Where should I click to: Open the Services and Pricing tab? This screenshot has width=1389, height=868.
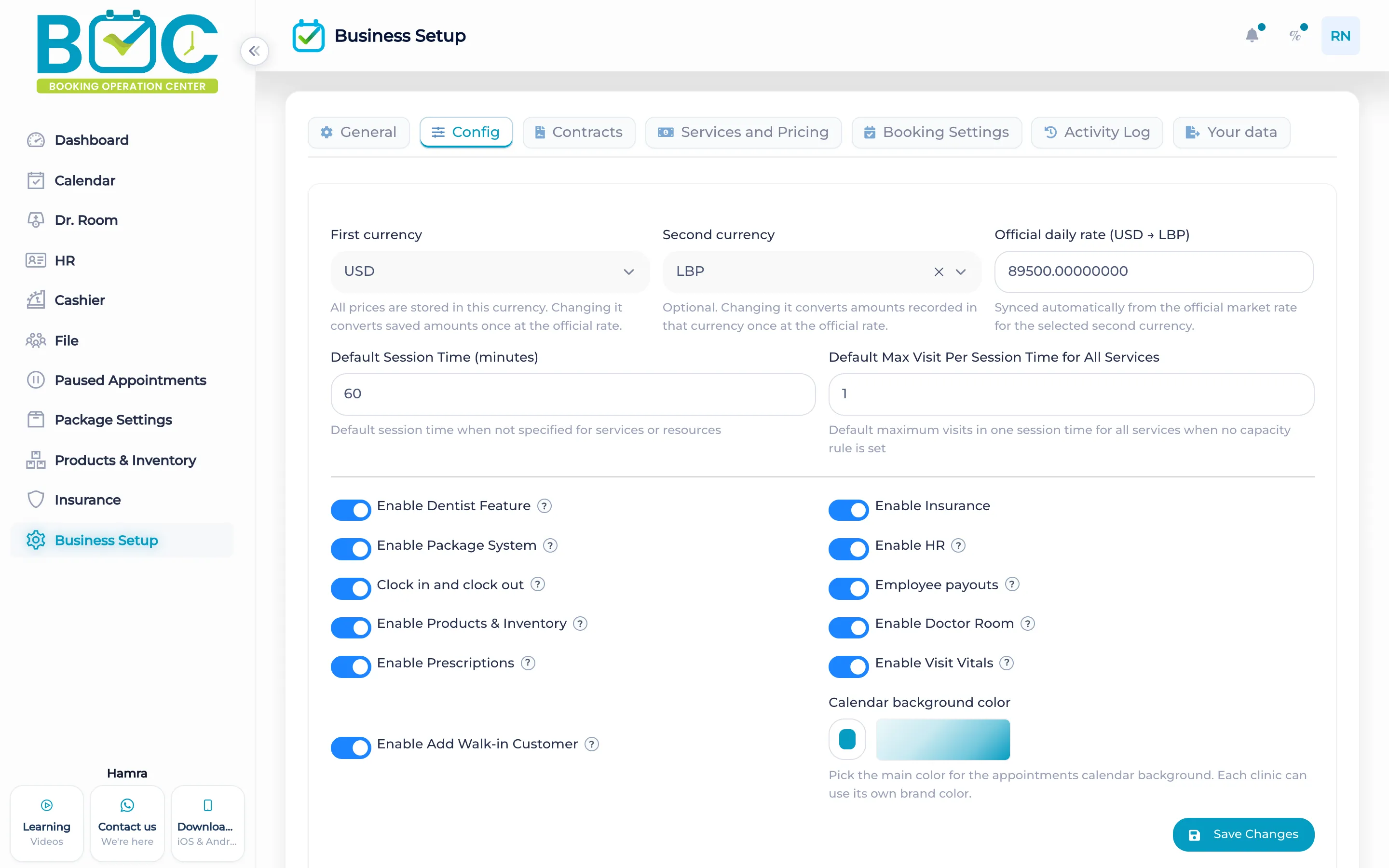[743, 132]
